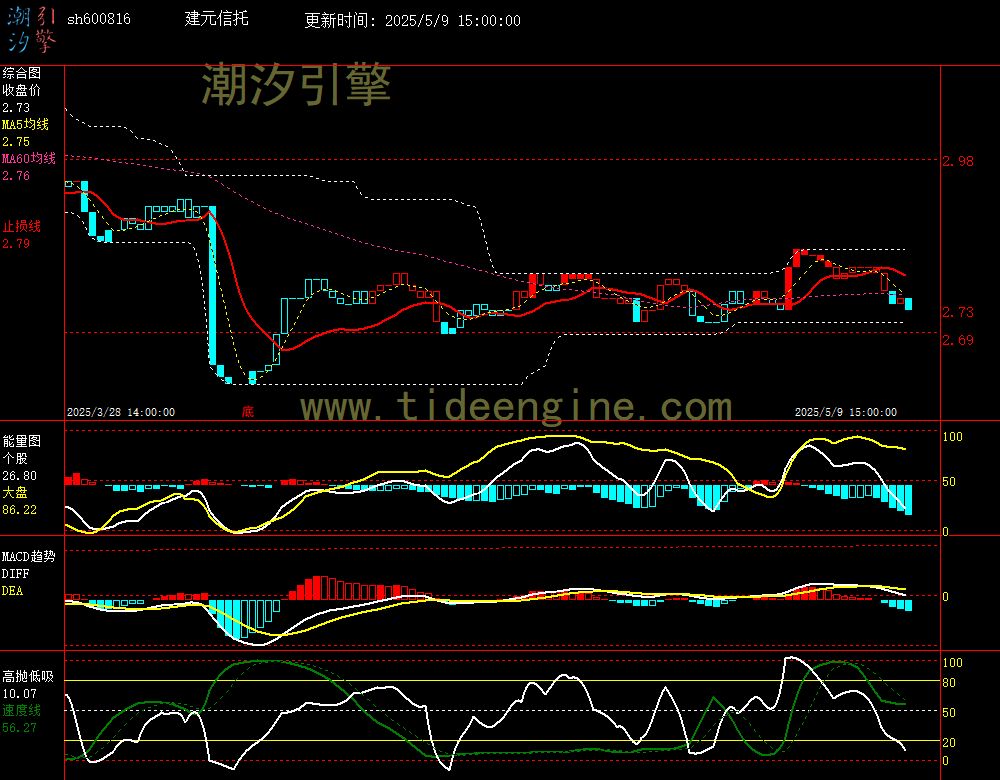Select the MACD趋势 panel label
This screenshot has width=1000, height=780.
tap(29, 556)
